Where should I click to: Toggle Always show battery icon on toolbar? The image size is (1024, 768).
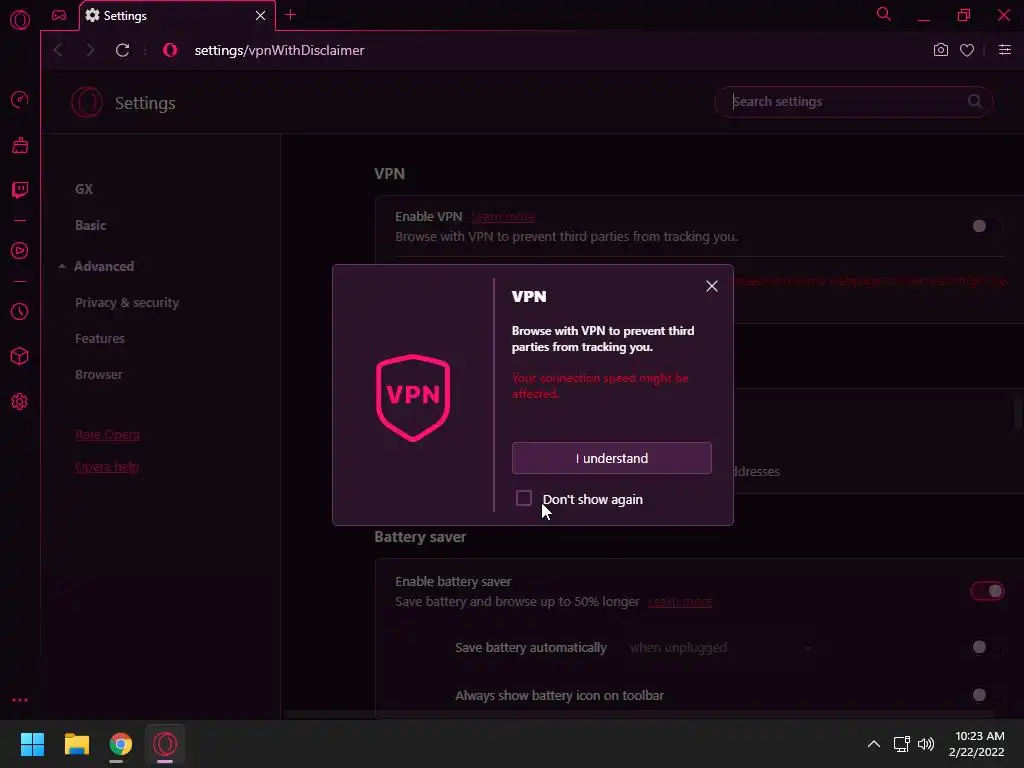point(985,695)
